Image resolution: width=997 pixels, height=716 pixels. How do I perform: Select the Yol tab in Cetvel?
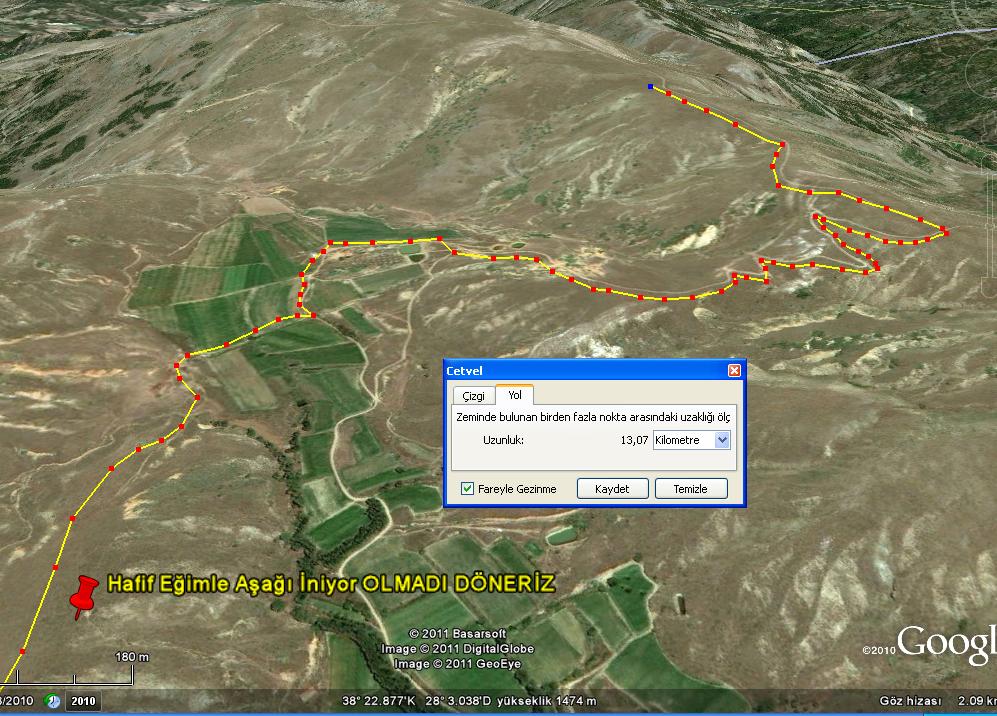click(x=515, y=395)
